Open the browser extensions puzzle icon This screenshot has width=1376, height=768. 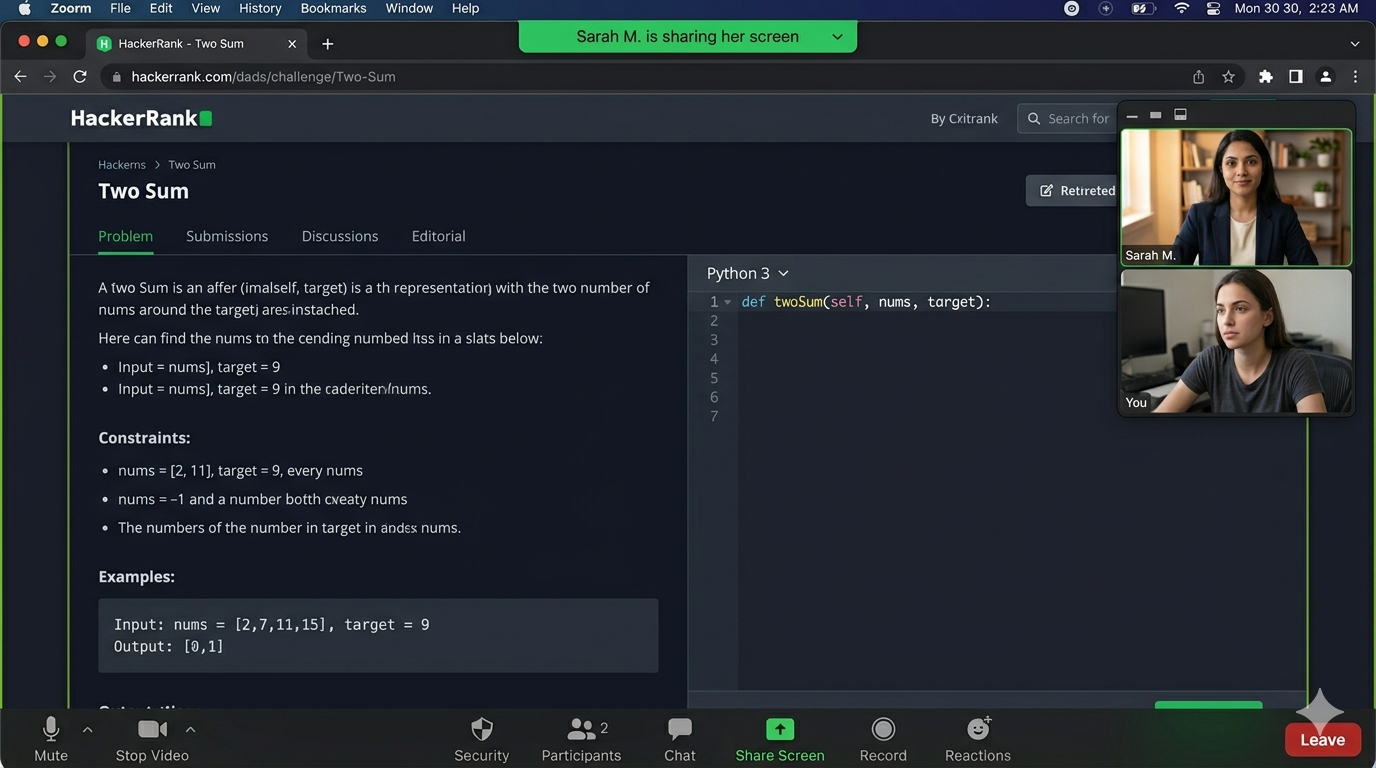(1266, 77)
